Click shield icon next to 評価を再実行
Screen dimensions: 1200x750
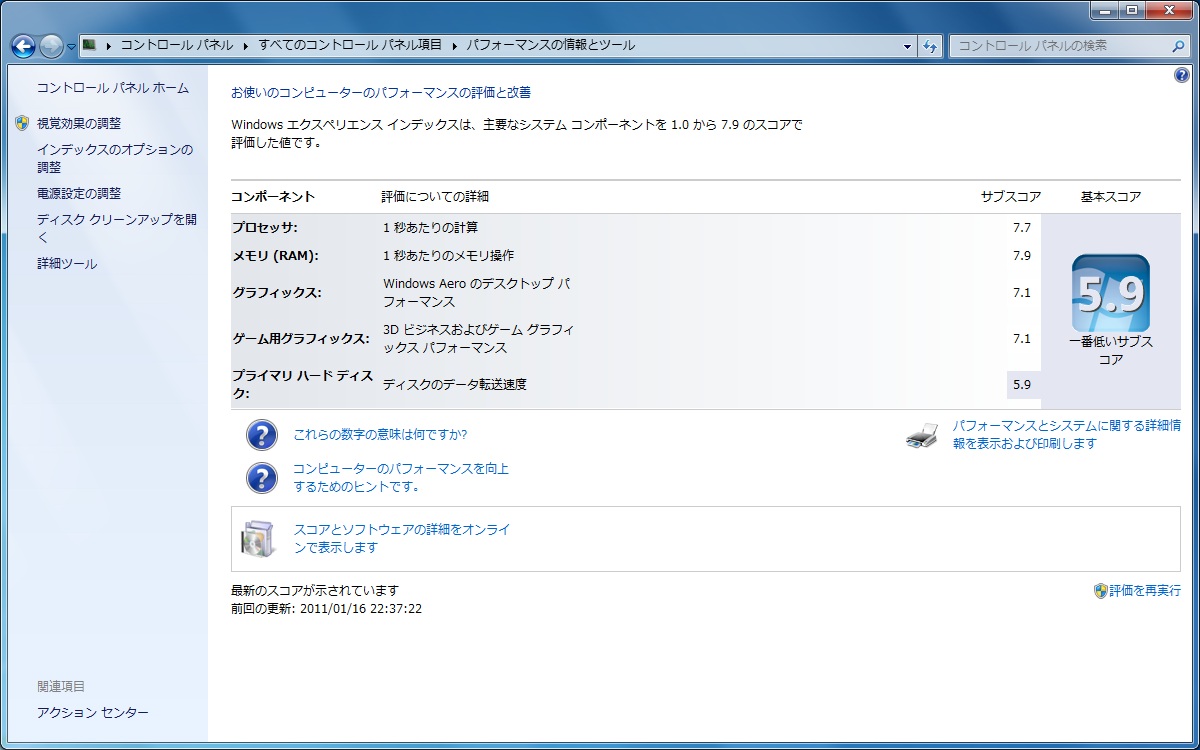(x=1101, y=591)
